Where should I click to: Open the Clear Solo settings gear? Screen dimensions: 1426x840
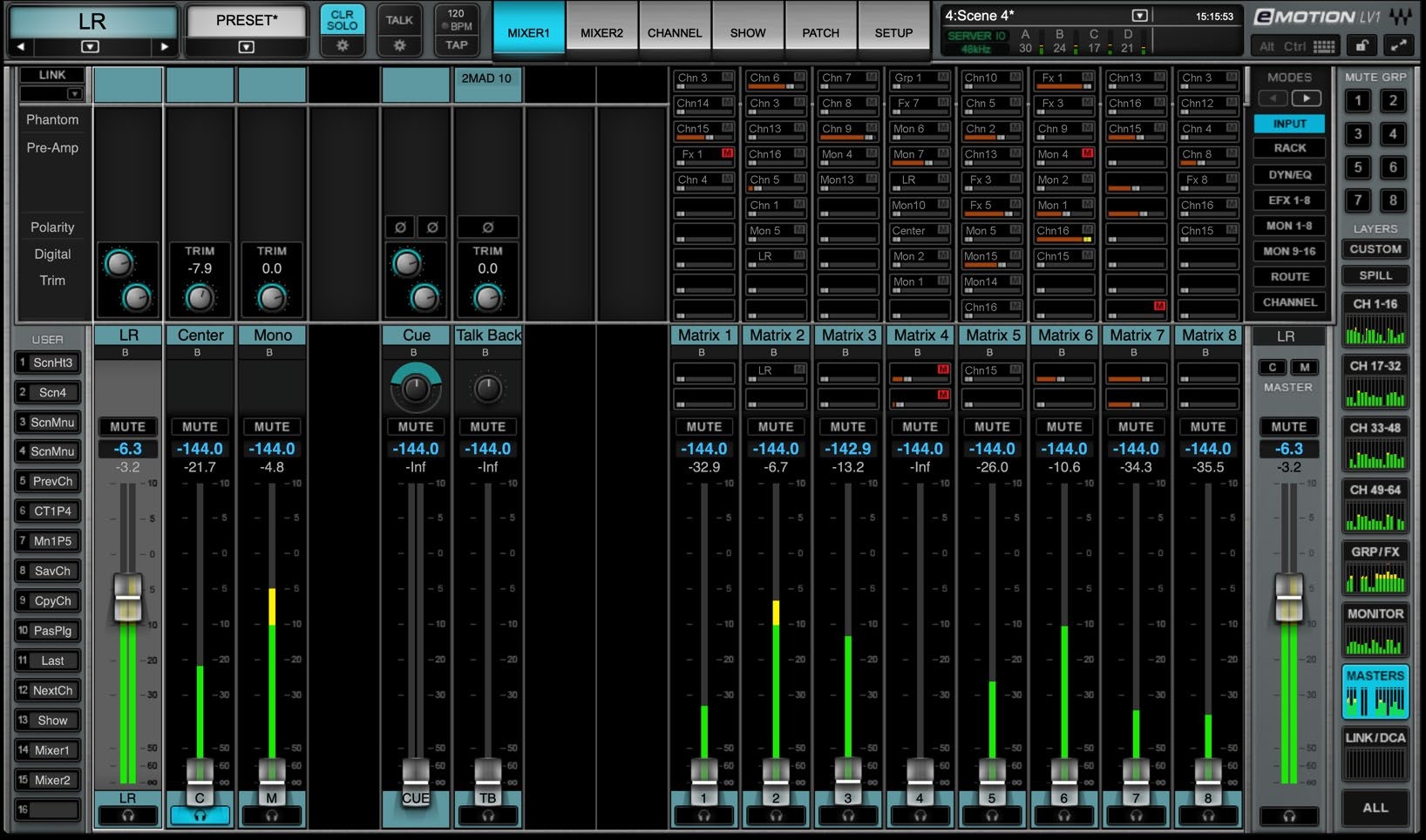pyautogui.click(x=342, y=46)
